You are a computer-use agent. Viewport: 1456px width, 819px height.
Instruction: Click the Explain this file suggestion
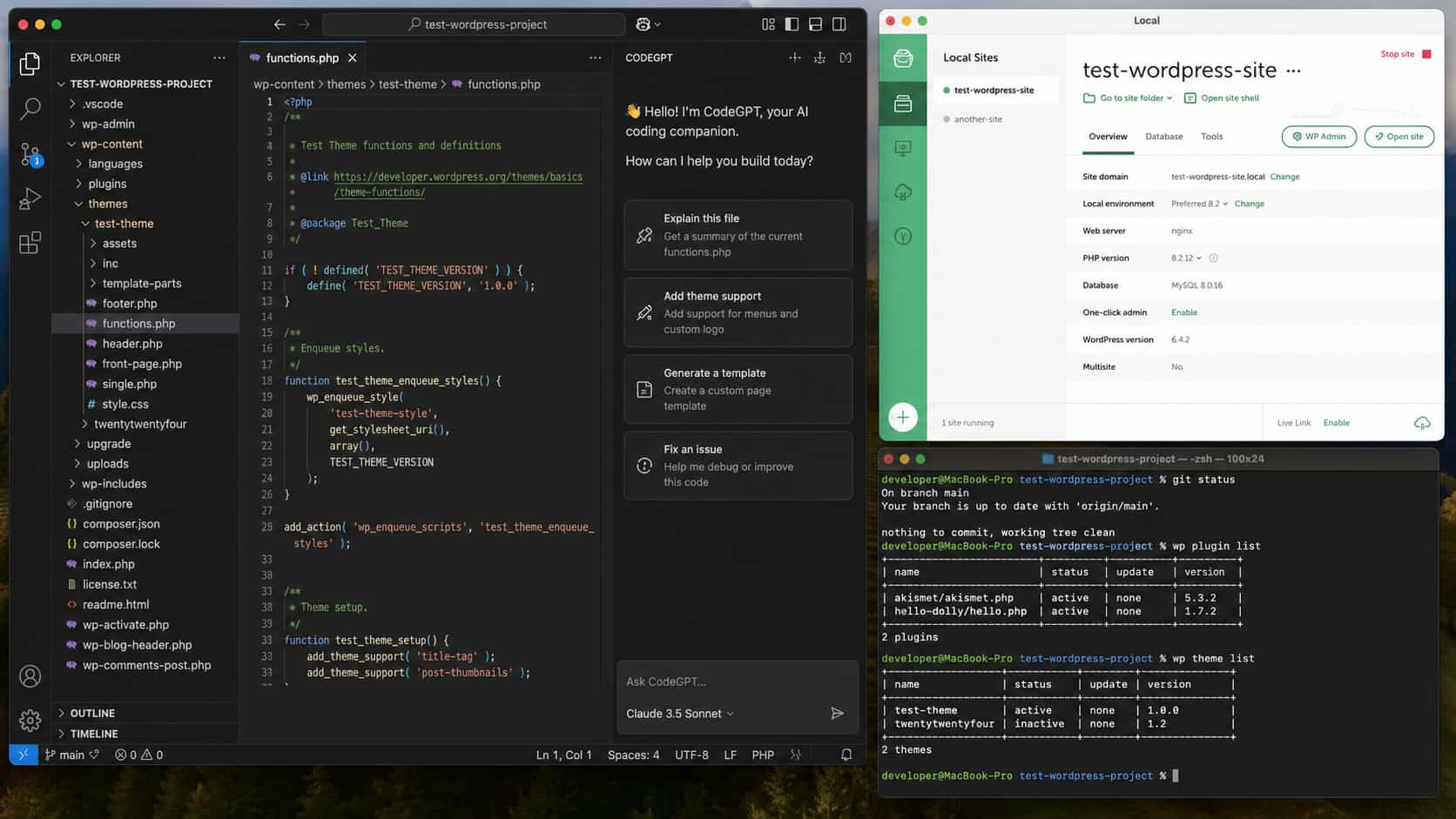(738, 235)
